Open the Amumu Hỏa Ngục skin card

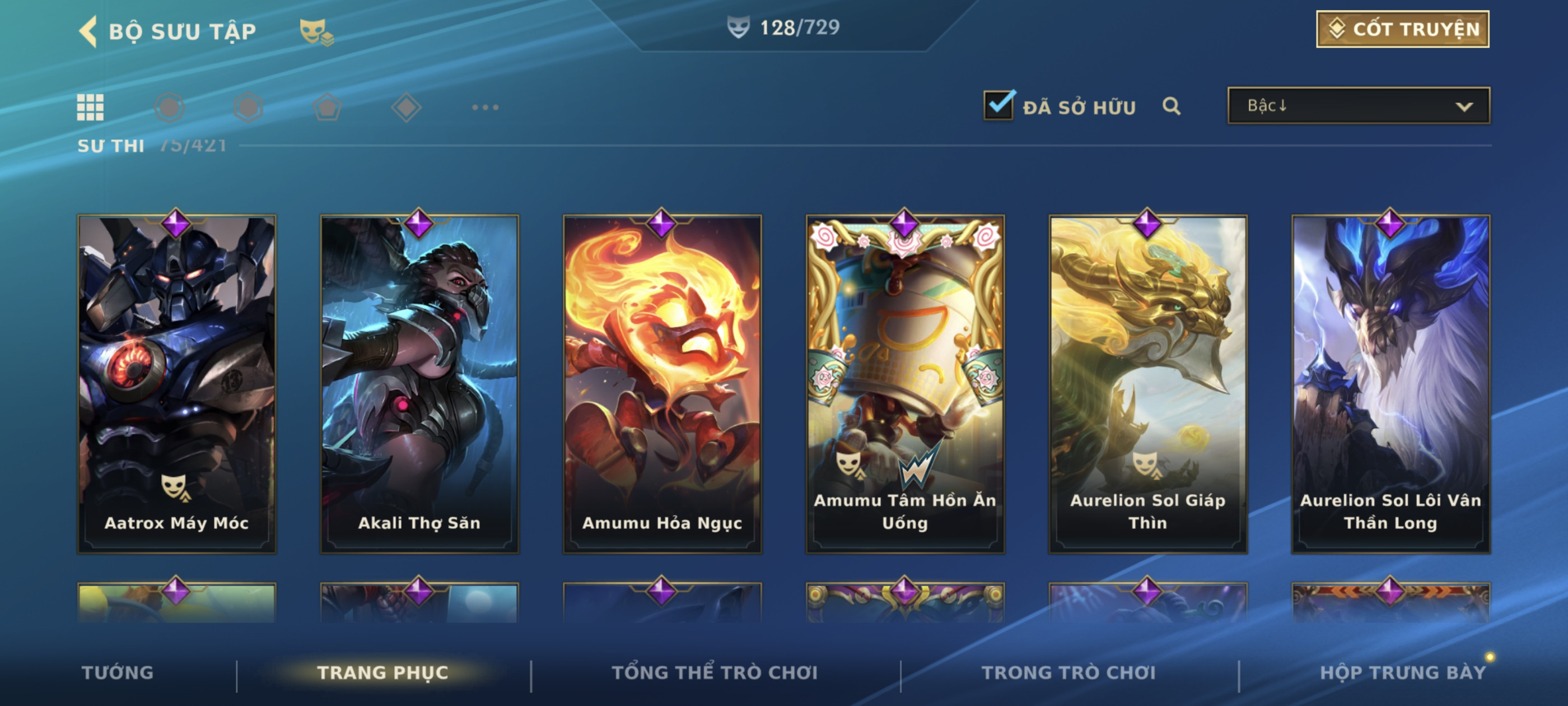[x=662, y=384]
